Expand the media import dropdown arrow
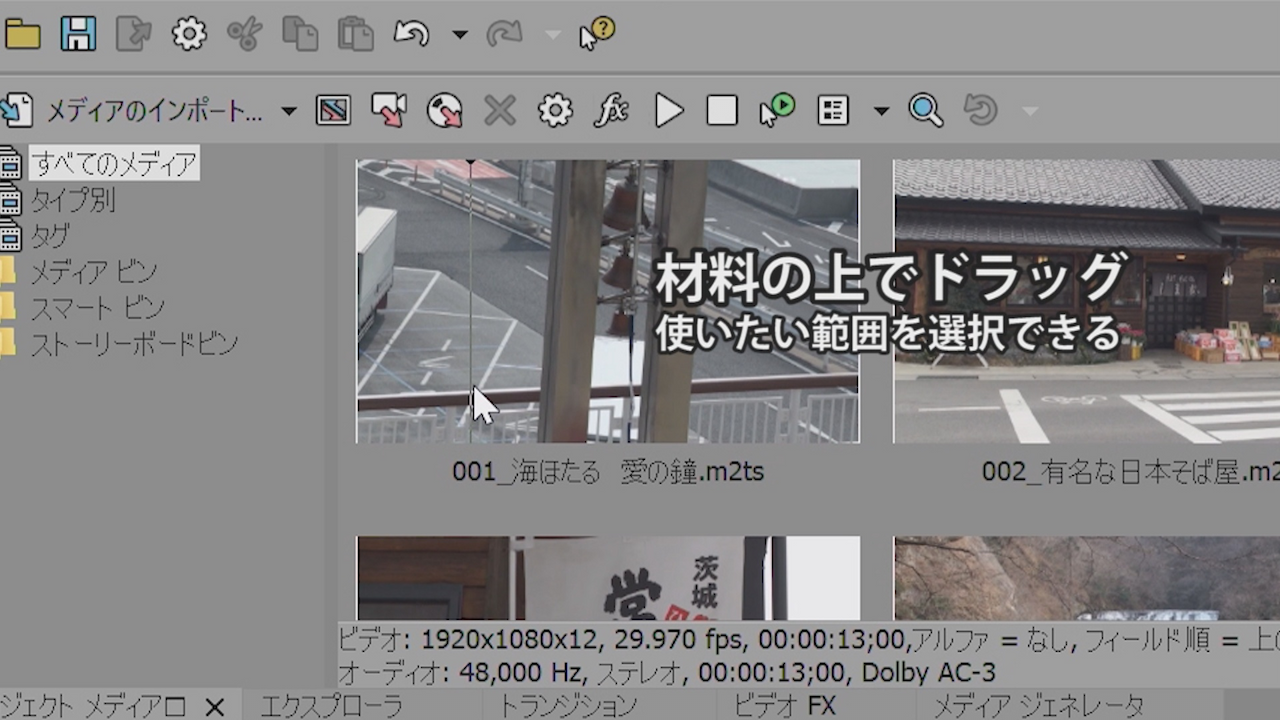1280x720 pixels. pos(288,110)
